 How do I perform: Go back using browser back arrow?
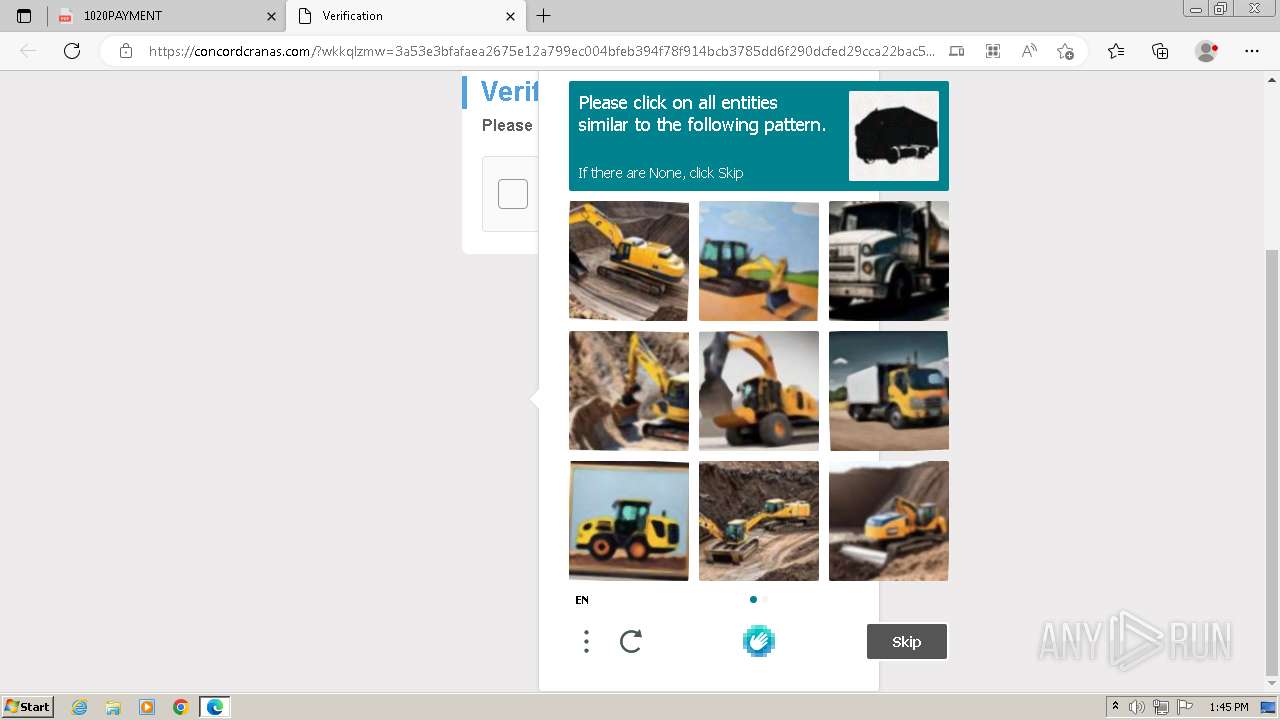point(28,51)
